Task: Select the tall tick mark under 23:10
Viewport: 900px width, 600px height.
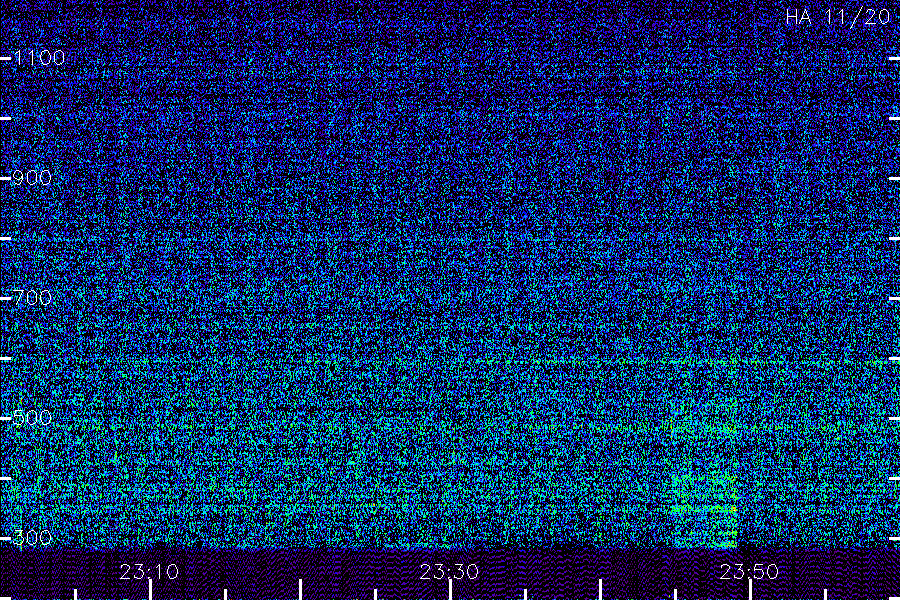Action: (150, 590)
